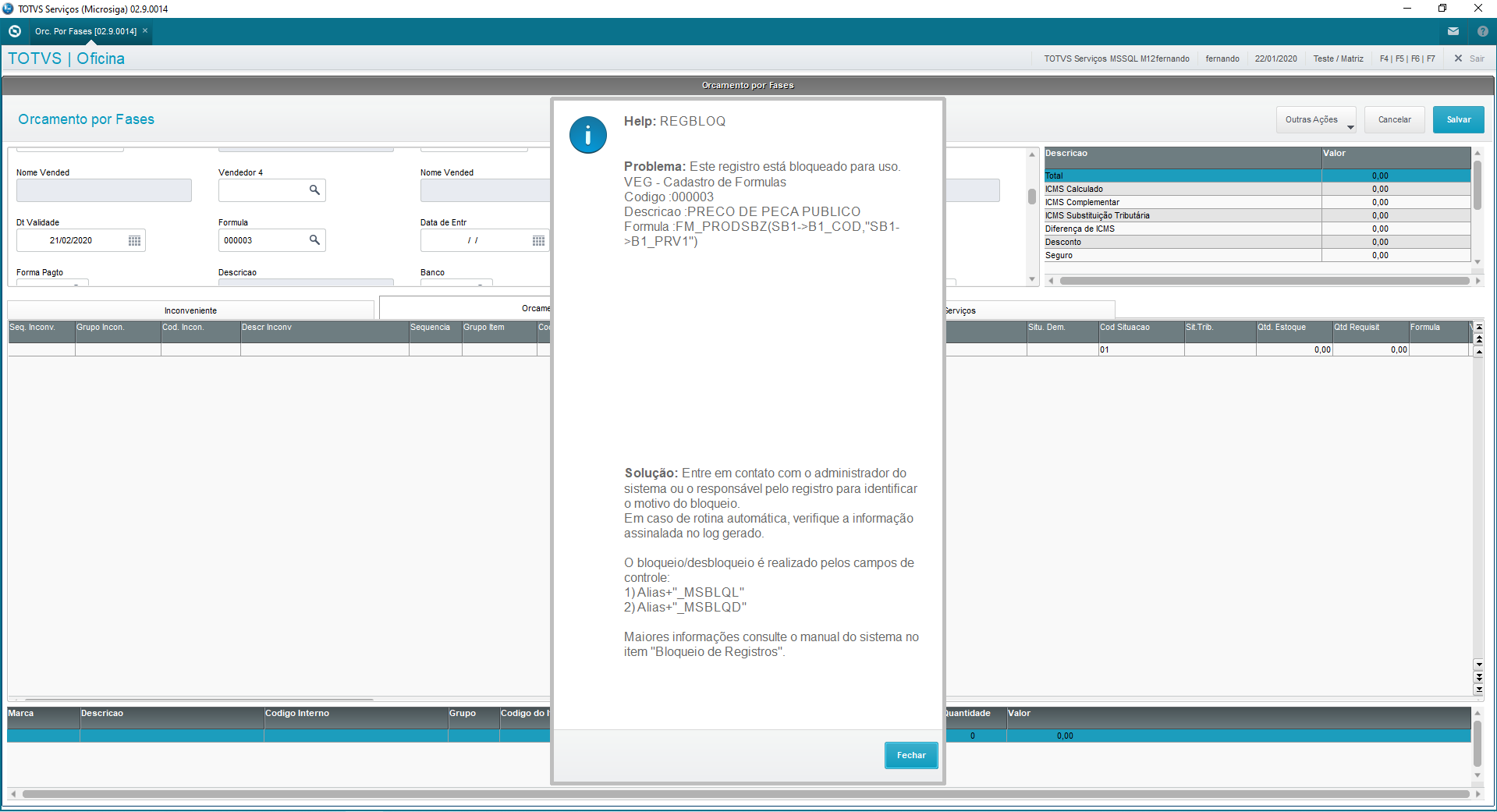Click the Grupo Incon. column header
The height and width of the screenshot is (812, 1497).
pyautogui.click(x=118, y=332)
